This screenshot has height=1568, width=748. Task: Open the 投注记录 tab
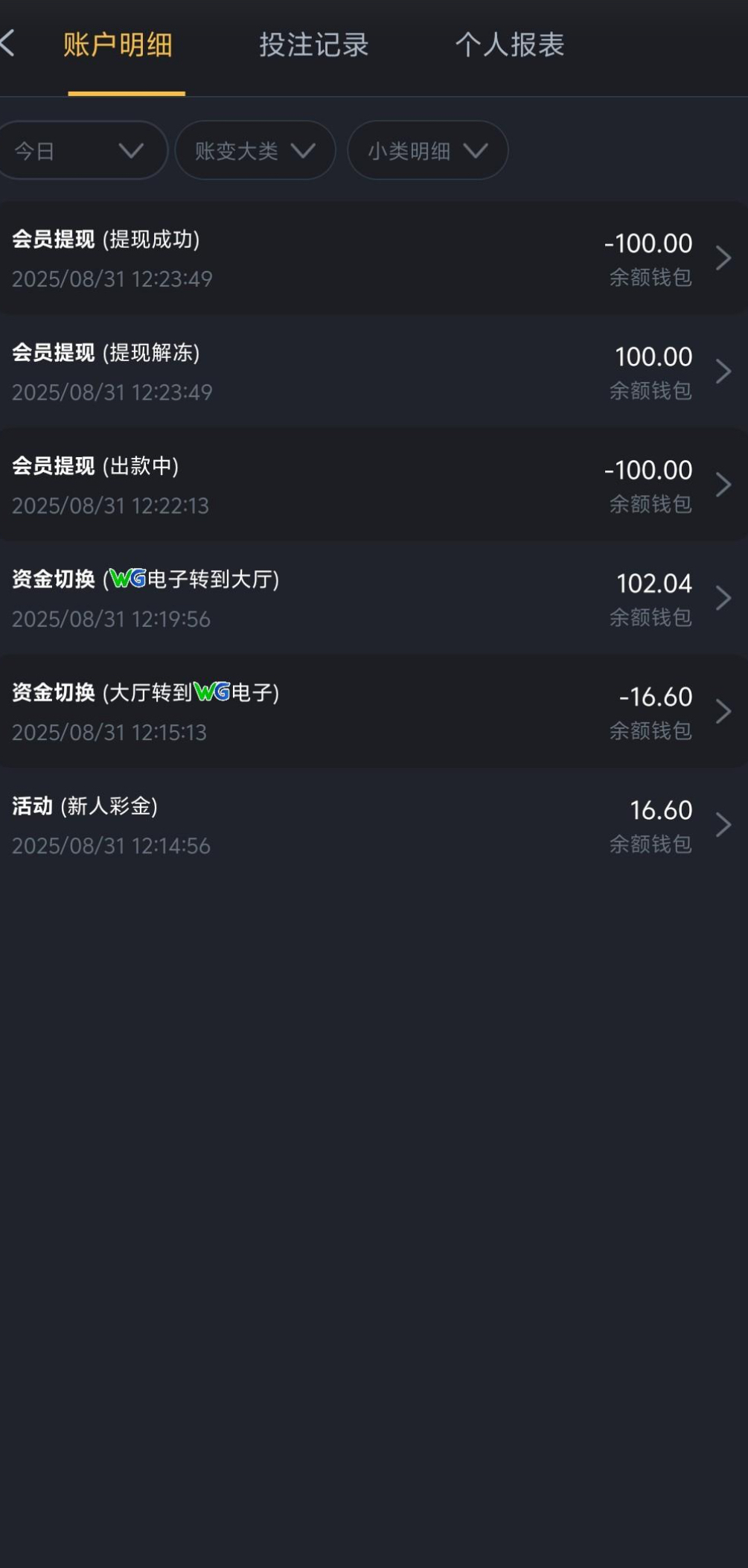[x=313, y=45]
